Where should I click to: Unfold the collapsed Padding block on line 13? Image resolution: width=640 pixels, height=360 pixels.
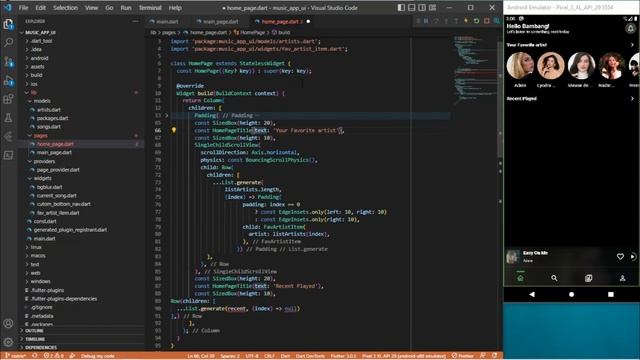[166, 116]
